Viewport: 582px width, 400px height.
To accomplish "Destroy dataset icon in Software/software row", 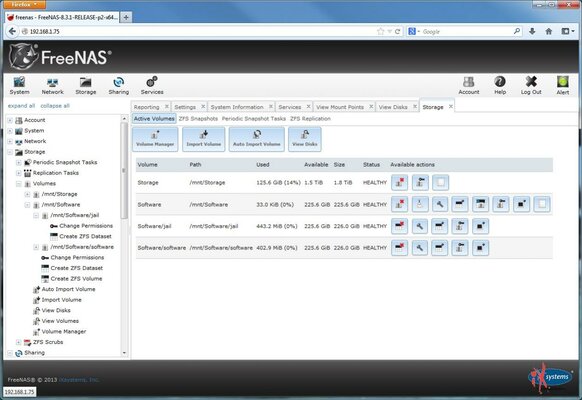I will click(399, 247).
